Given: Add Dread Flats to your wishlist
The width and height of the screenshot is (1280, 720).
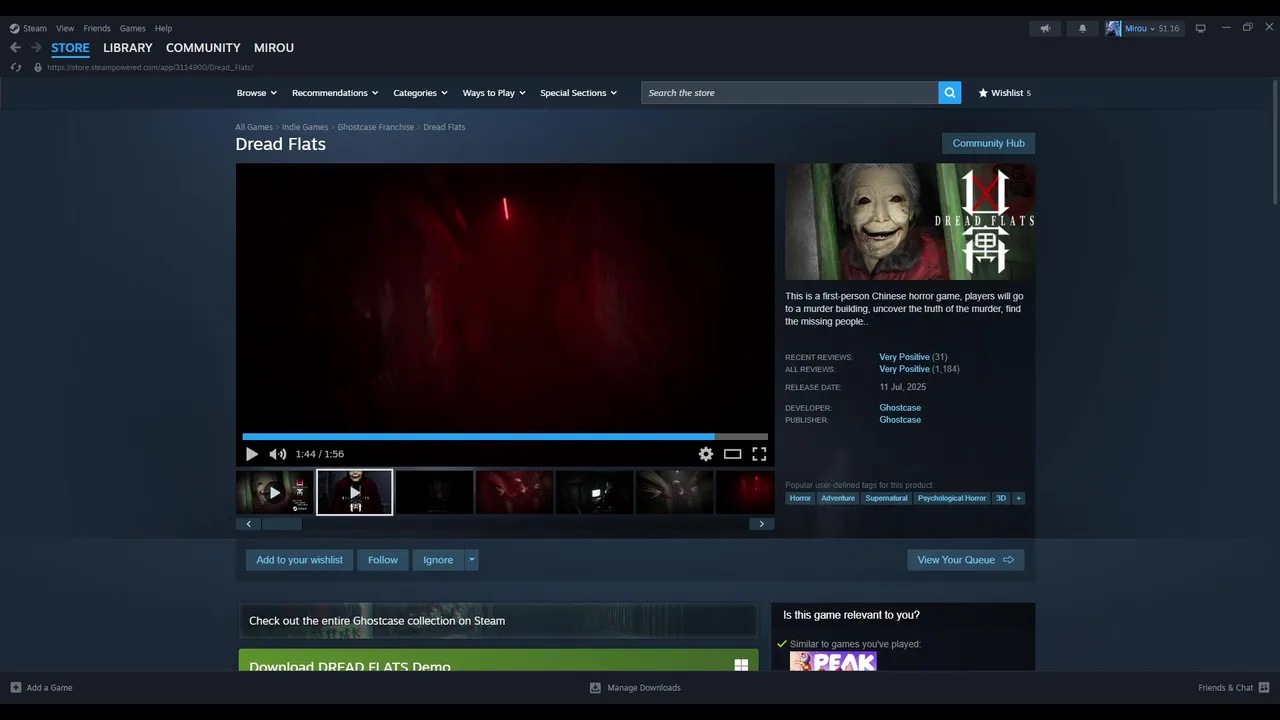Looking at the screenshot, I should 299,560.
